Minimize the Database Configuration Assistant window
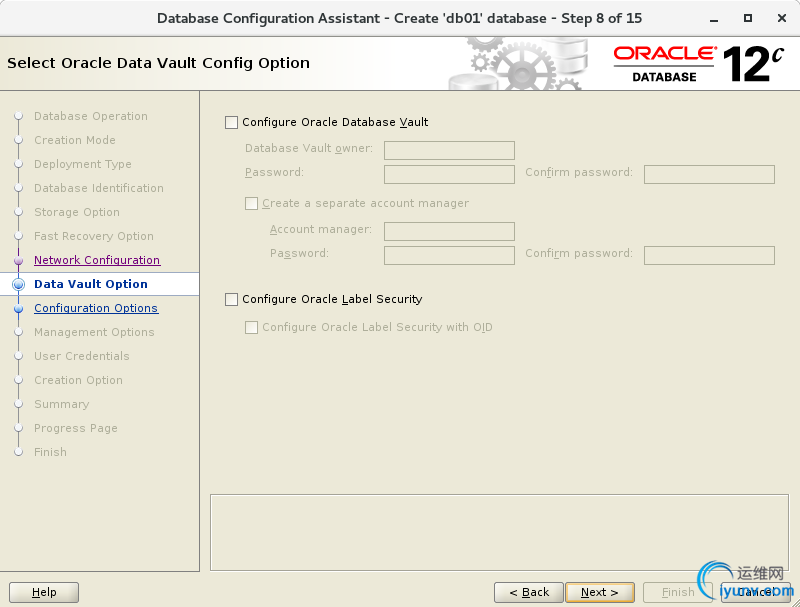 coord(714,18)
